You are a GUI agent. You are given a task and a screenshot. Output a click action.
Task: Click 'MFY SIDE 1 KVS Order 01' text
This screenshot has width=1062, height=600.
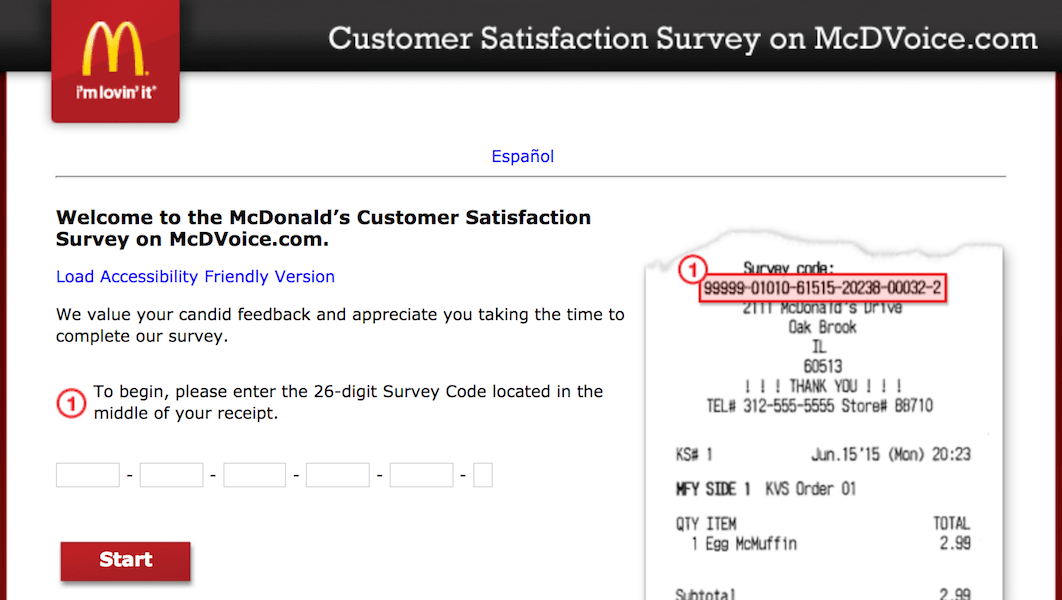pos(766,489)
